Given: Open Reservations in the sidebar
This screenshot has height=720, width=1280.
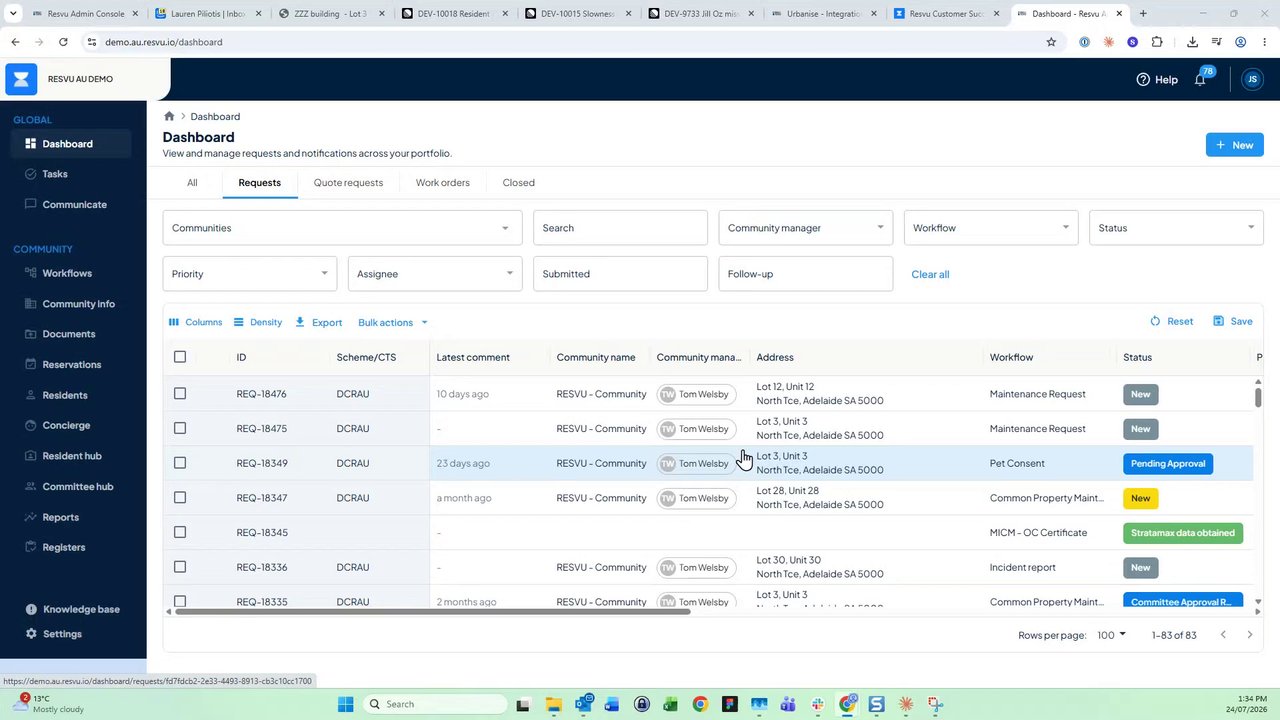Looking at the screenshot, I should [x=71, y=364].
